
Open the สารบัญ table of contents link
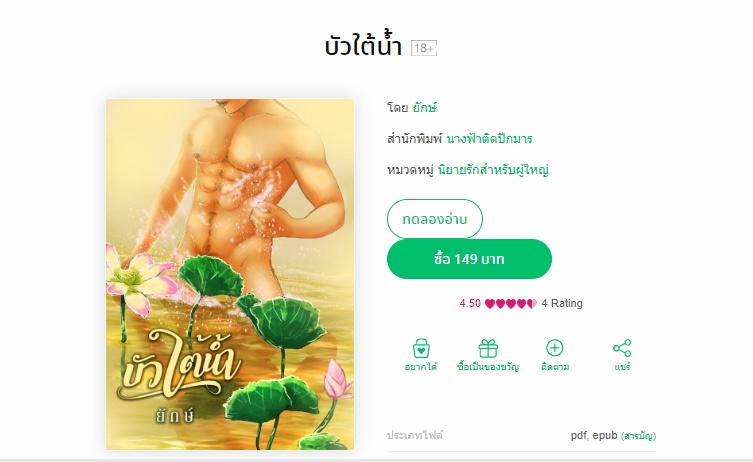[638, 436]
